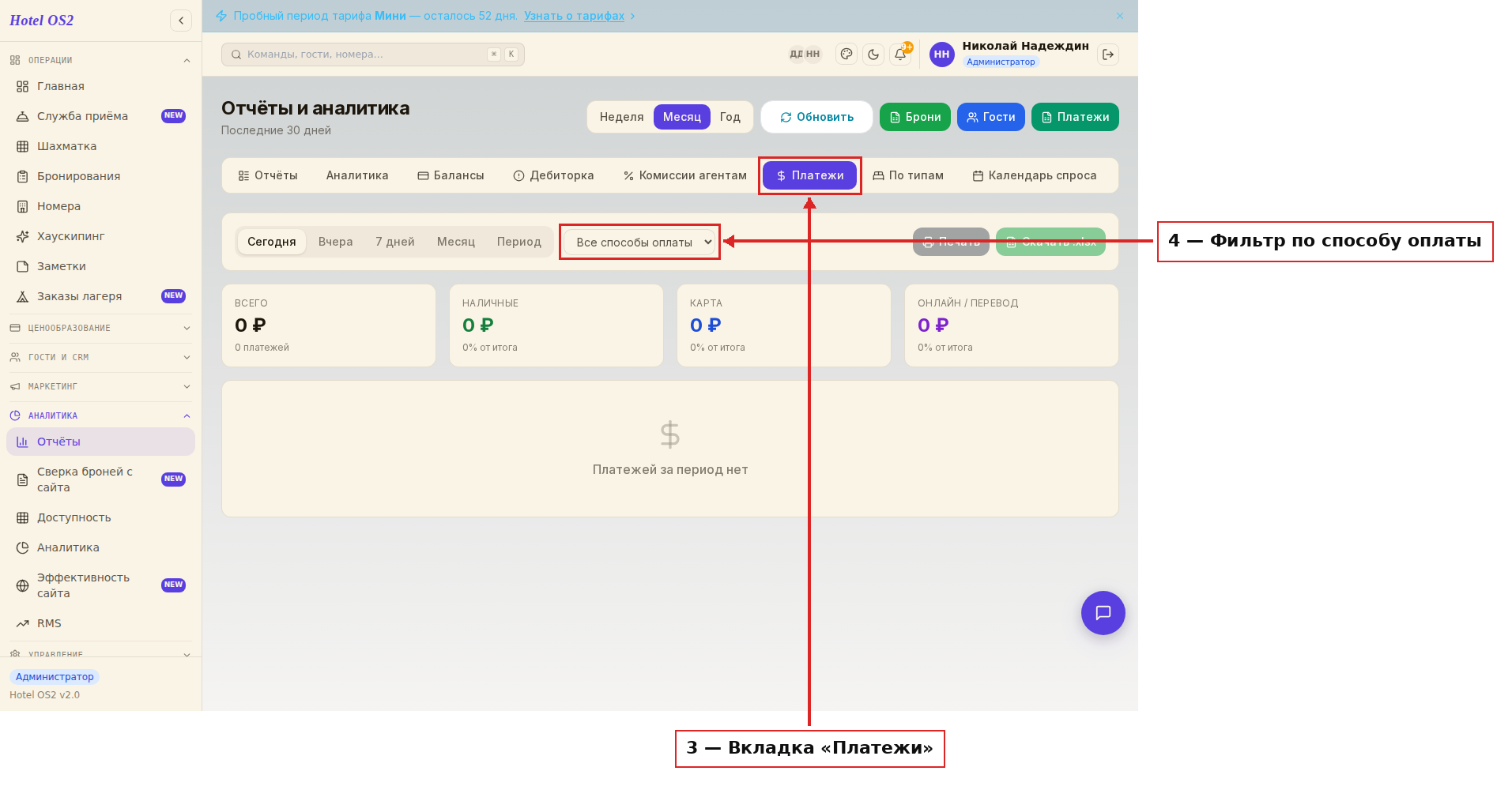Dismiss the trial period banner
This screenshot has width=1512, height=786.
(x=1120, y=16)
